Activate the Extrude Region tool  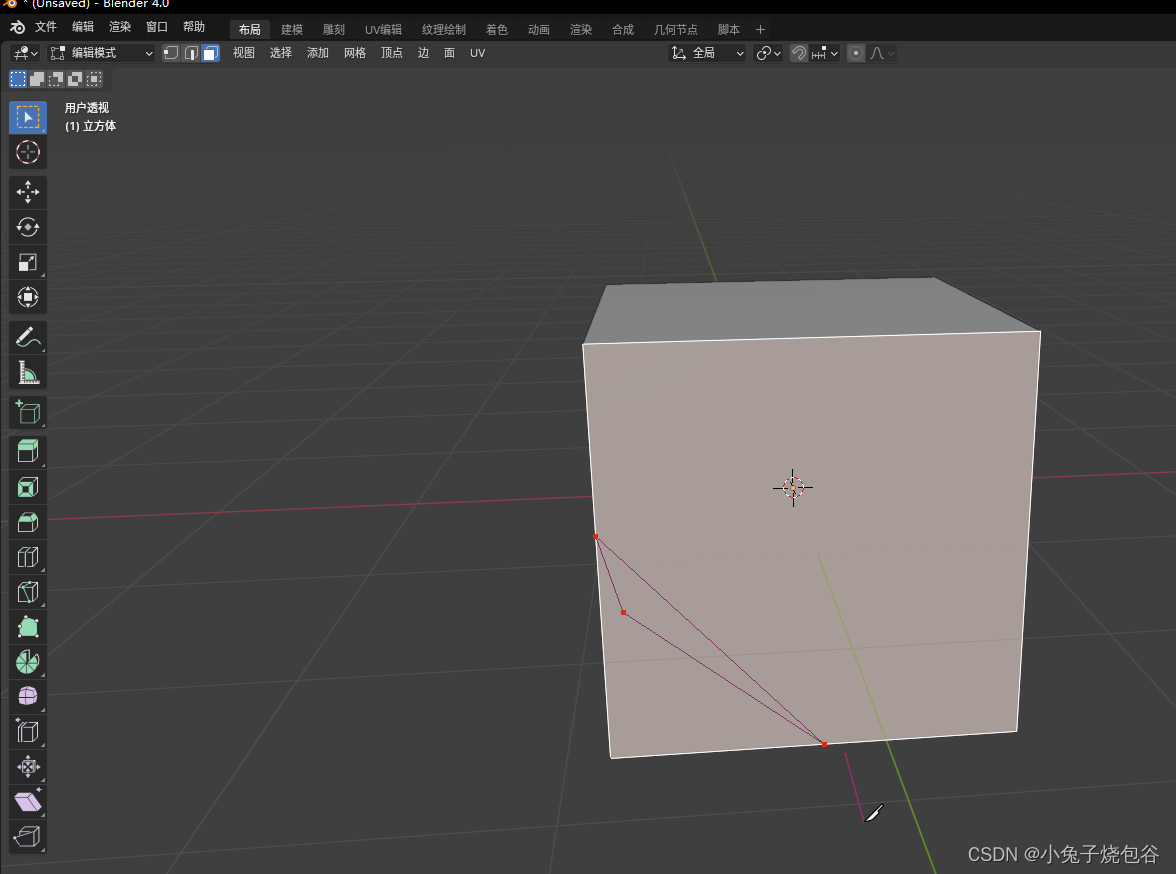(x=28, y=452)
